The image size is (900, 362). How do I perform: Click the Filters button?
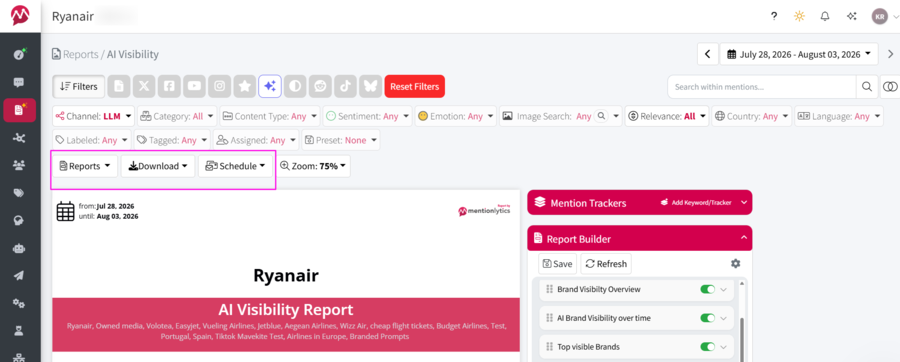[x=79, y=87]
